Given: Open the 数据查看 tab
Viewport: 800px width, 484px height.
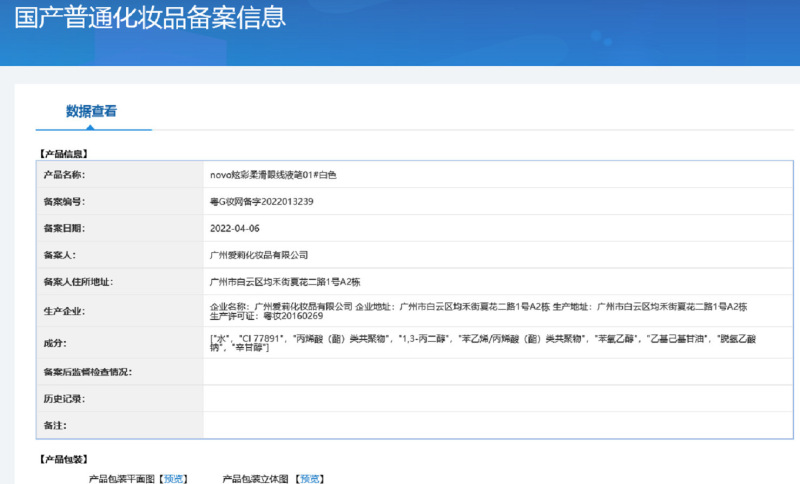Looking at the screenshot, I should (x=91, y=111).
